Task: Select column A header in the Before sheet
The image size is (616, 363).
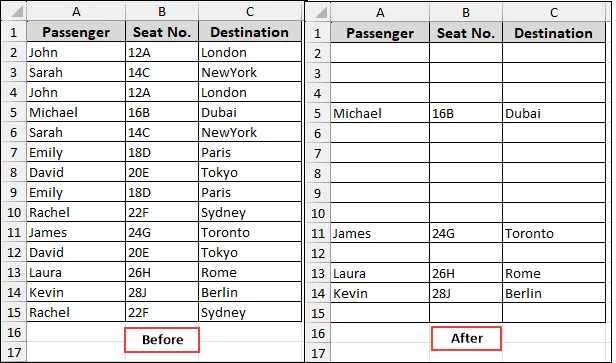Action: pyautogui.click(x=76, y=12)
